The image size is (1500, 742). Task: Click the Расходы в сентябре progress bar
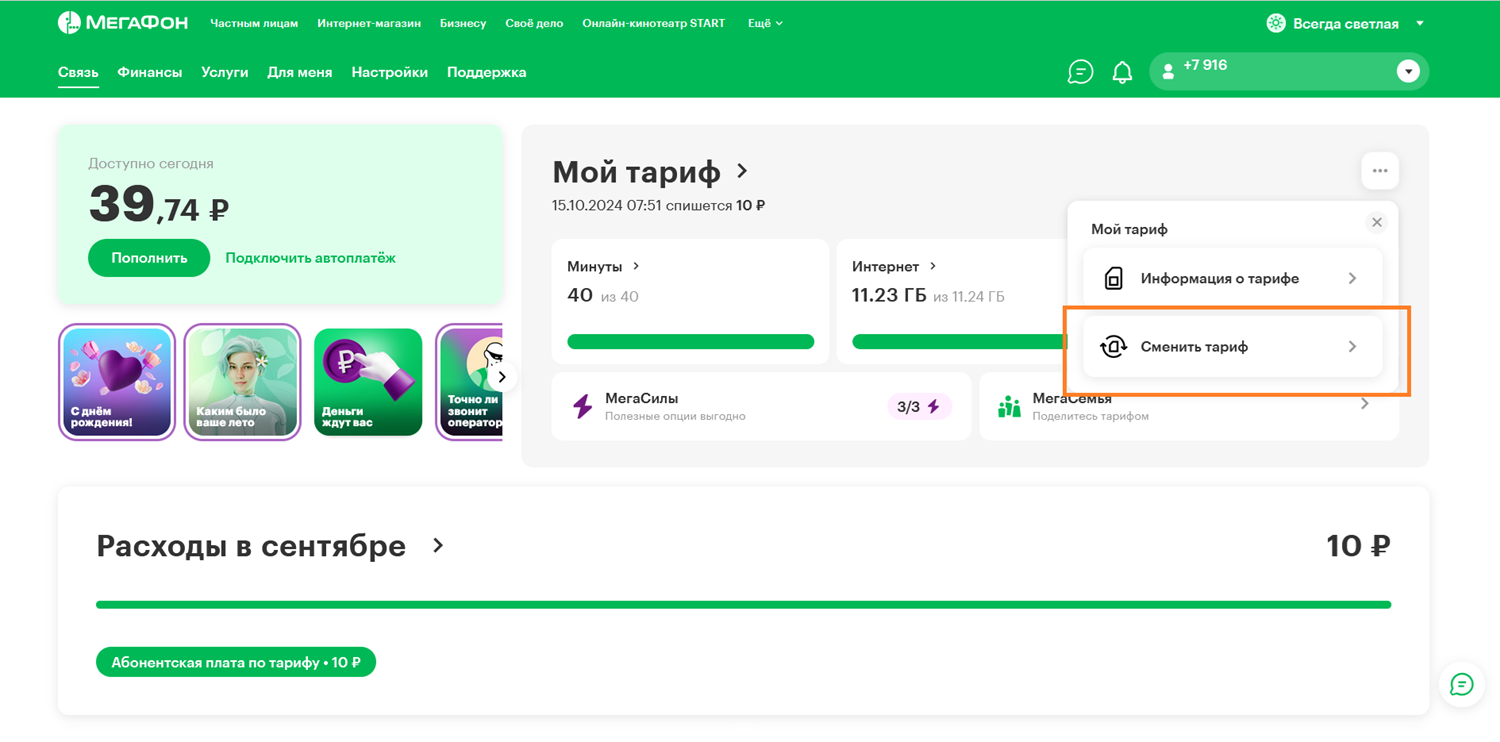744,605
